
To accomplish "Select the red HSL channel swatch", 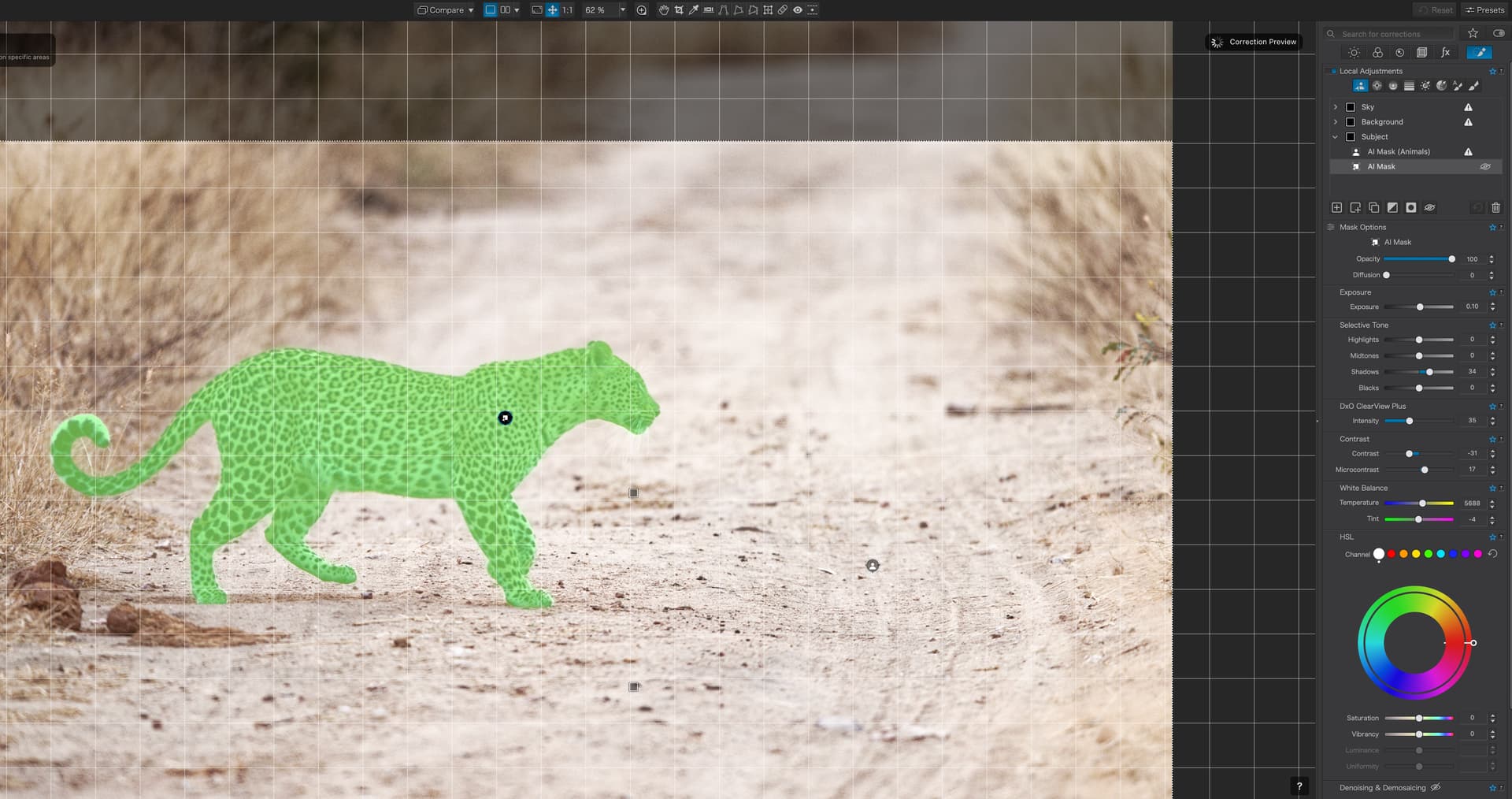I will (1392, 555).
